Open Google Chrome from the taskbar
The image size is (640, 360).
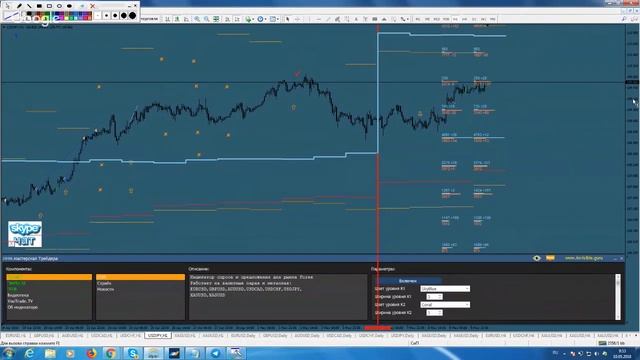pyautogui.click(x=111, y=353)
